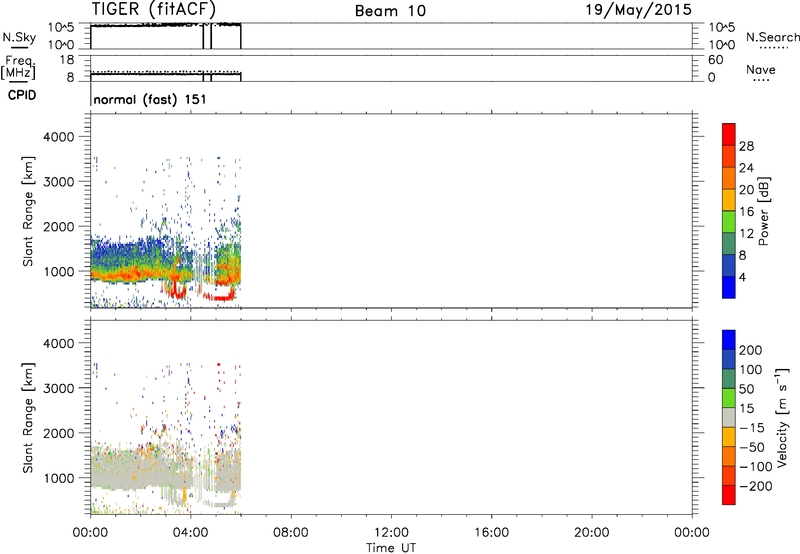Click the 16:00 time tick label
Image resolution: width=800 pixels, height=554 pixels.
coord(491,533)
